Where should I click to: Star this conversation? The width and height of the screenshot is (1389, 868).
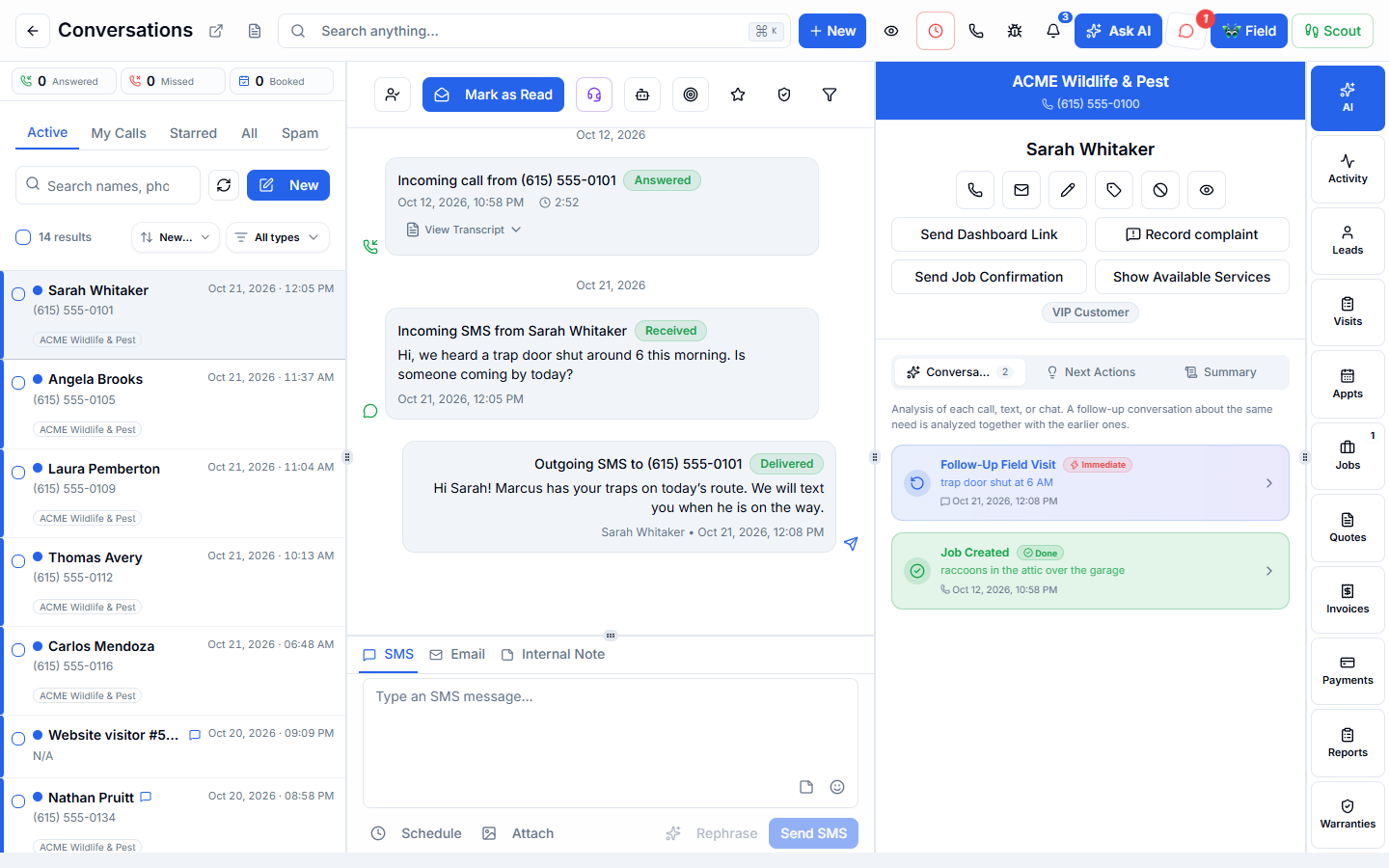pyautogui.click(x=738, y=95)
